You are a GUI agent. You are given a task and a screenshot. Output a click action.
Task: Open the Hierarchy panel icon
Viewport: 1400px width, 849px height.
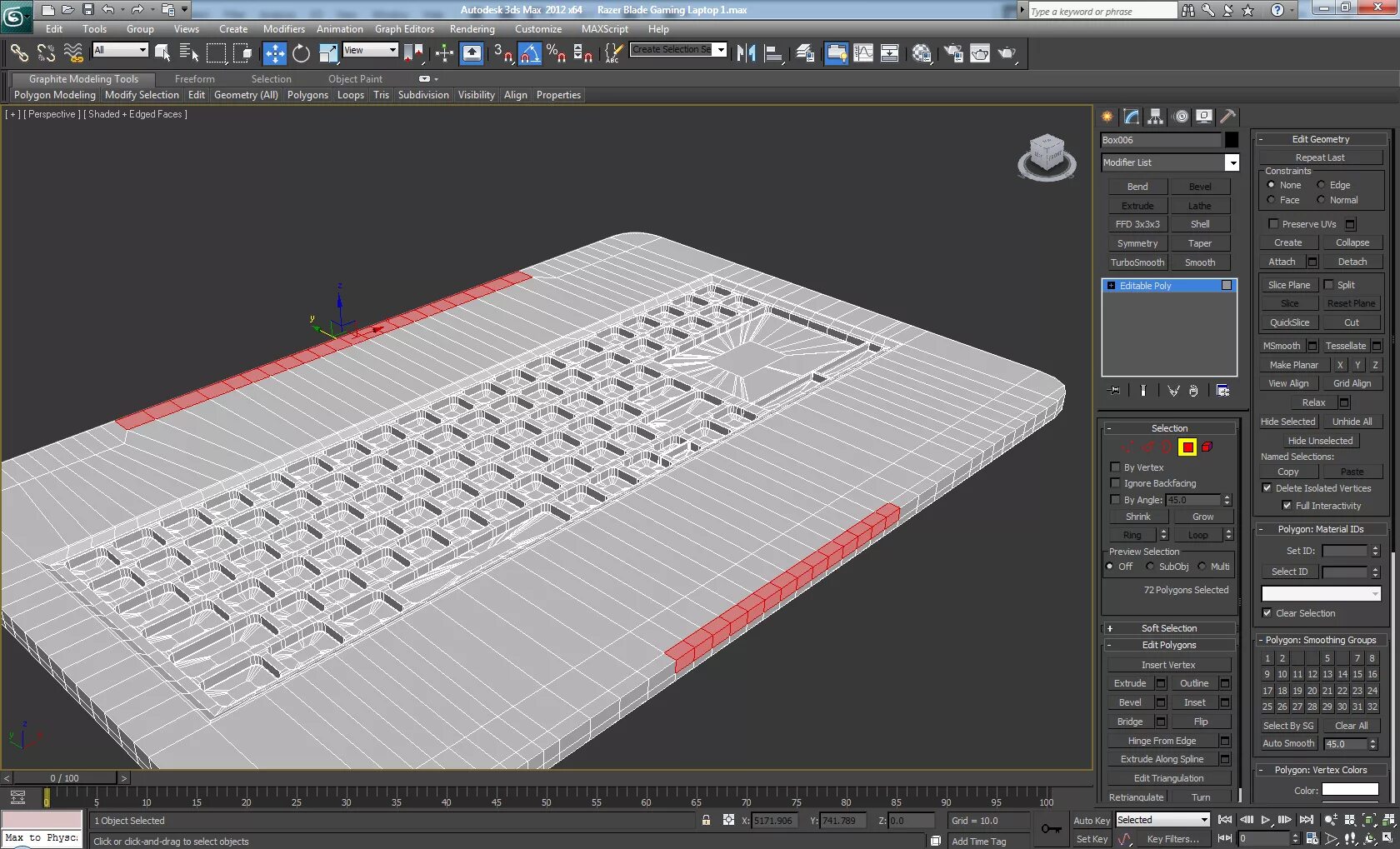click(x=1155, y=117)
